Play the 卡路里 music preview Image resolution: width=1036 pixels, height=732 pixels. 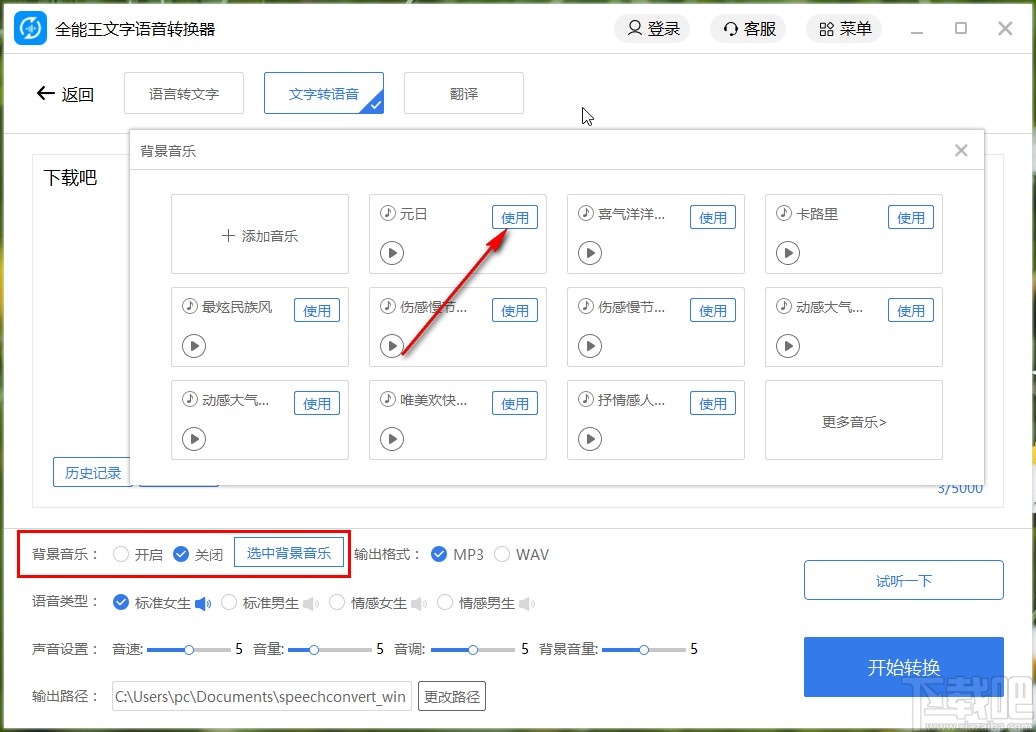(x=788, y=253)
